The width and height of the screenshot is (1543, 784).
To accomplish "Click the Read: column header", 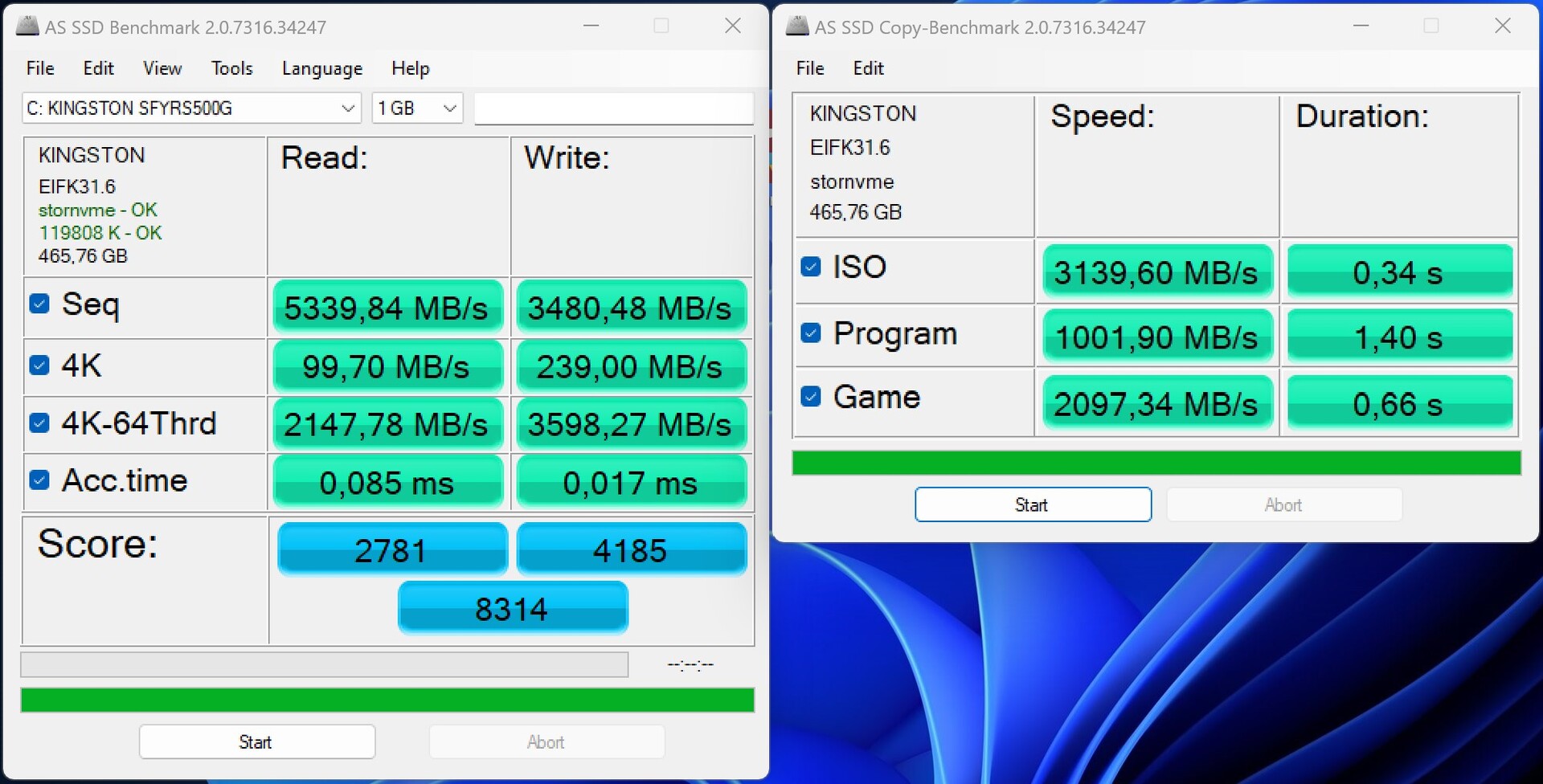I will tap(324, 157).
